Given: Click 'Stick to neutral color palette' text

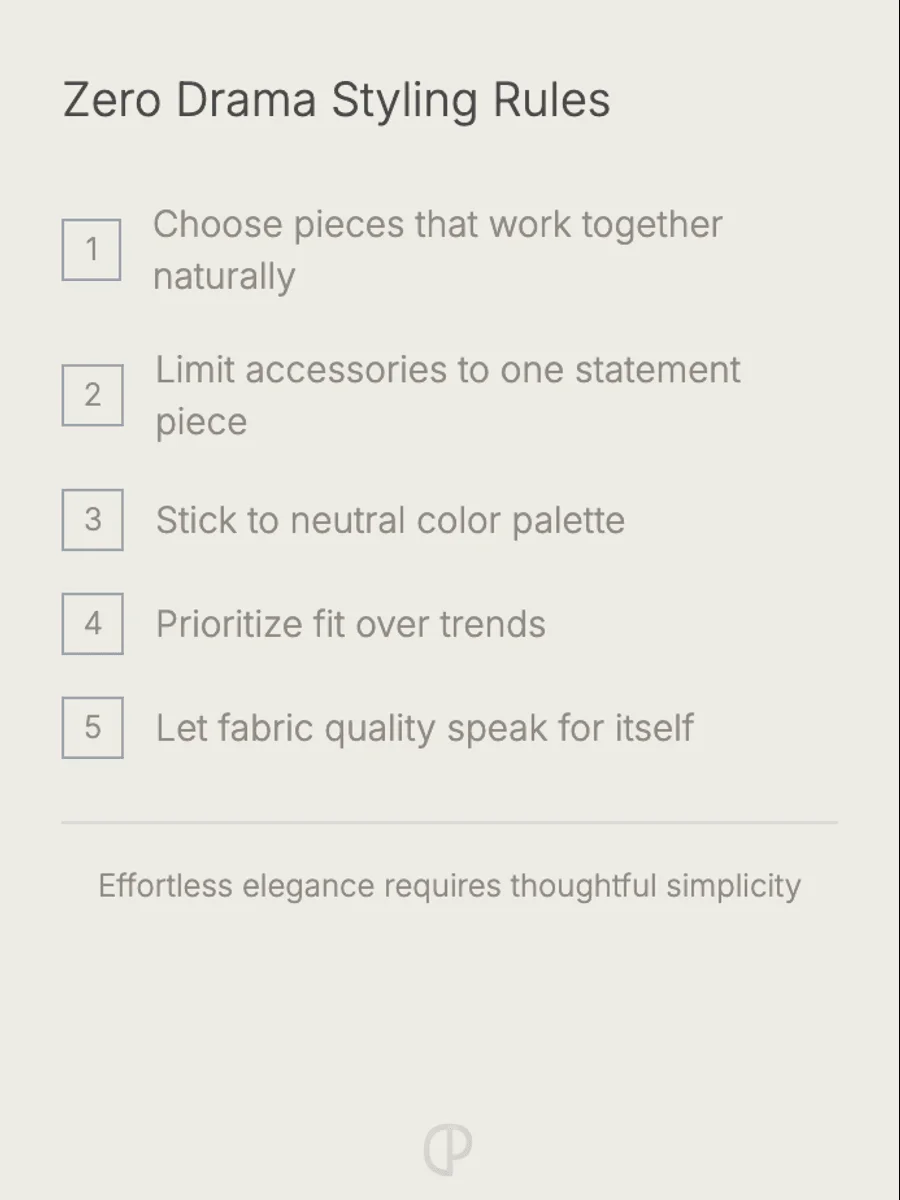Looking at the screenshot, I should click(x=390, y=521).
